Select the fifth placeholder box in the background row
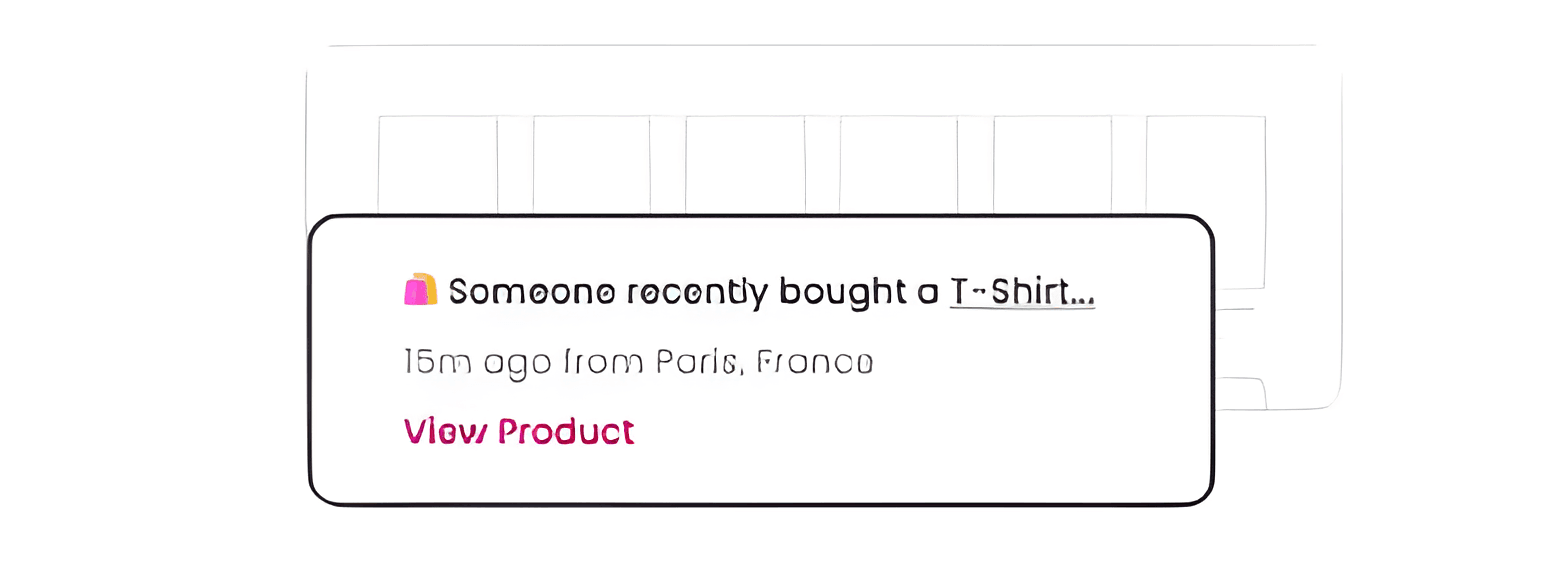This screenshot has height=564, width=1564. click(1052, 164)
